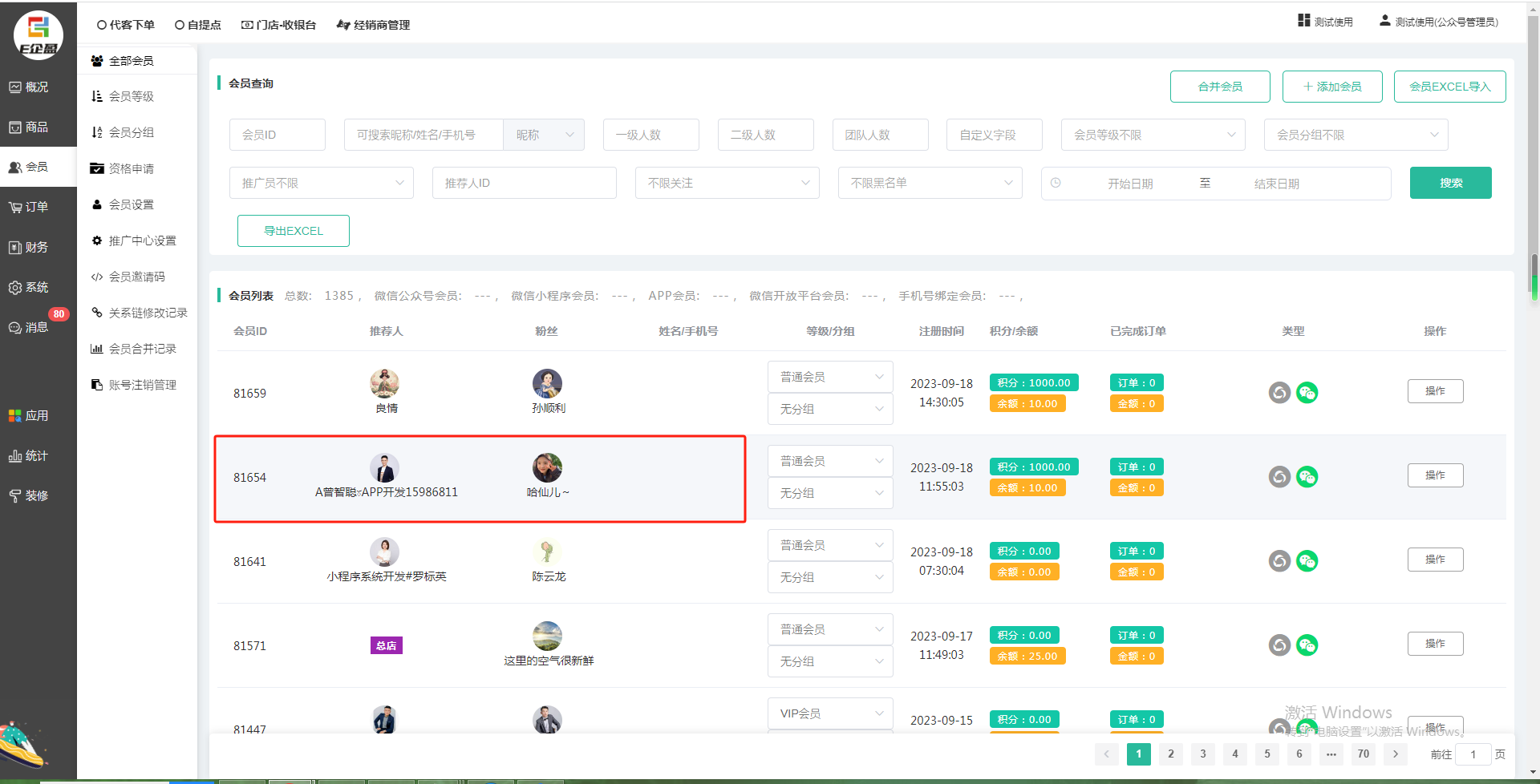The width and height of the screenshot is (1540, 784).
Task: Click the green Search button
Action: point(1450,183)
